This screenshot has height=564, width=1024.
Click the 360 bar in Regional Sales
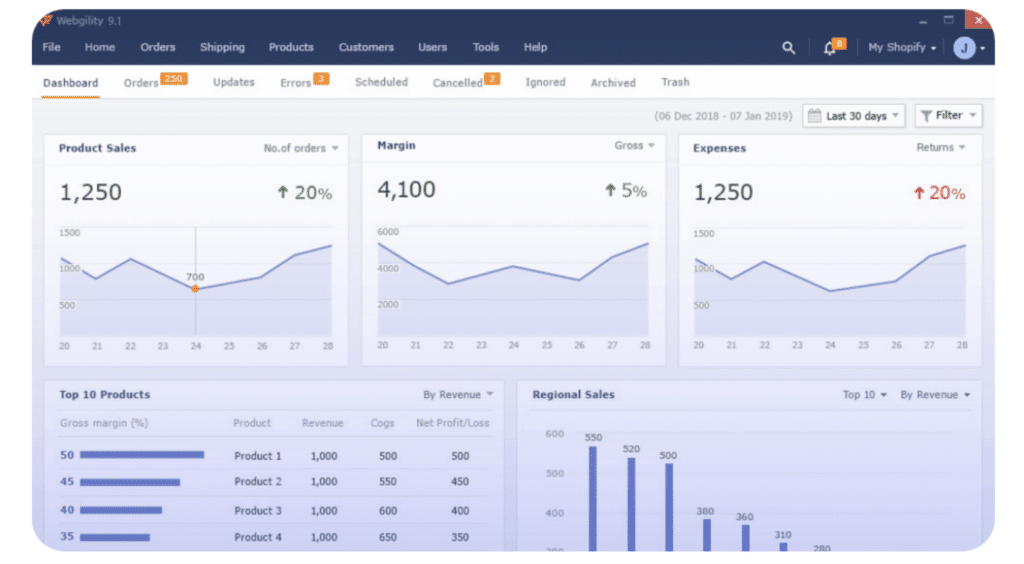(x=745, y=538)
